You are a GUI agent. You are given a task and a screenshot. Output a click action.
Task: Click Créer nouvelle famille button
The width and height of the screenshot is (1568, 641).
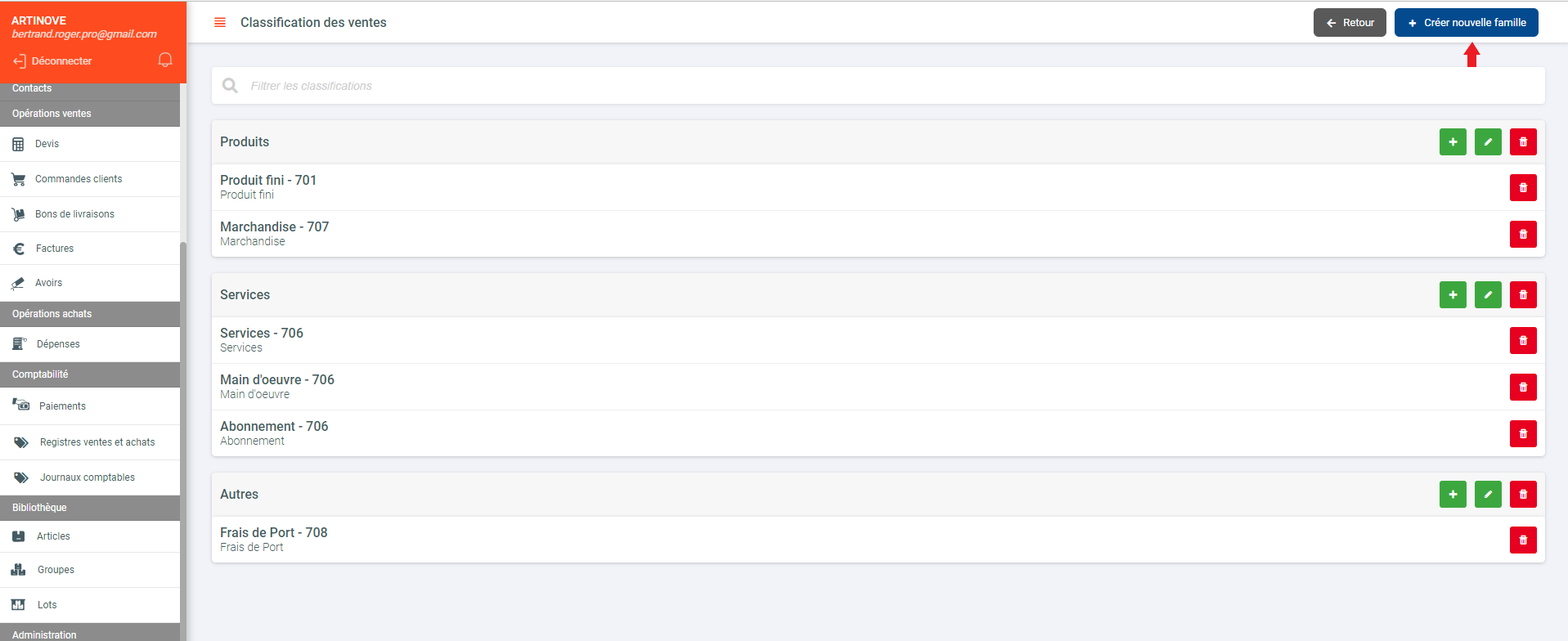click(x=1466, y=23)
